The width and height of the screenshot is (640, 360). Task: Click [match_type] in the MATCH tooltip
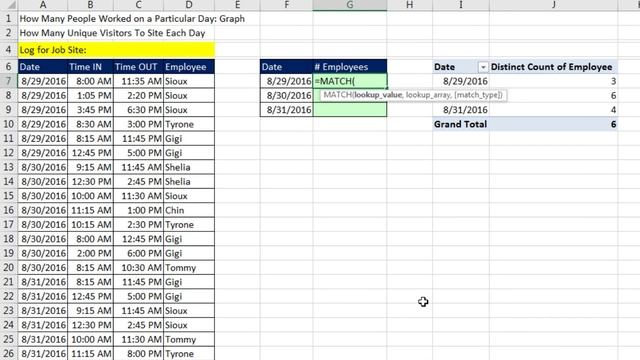[x=478, y=95]
